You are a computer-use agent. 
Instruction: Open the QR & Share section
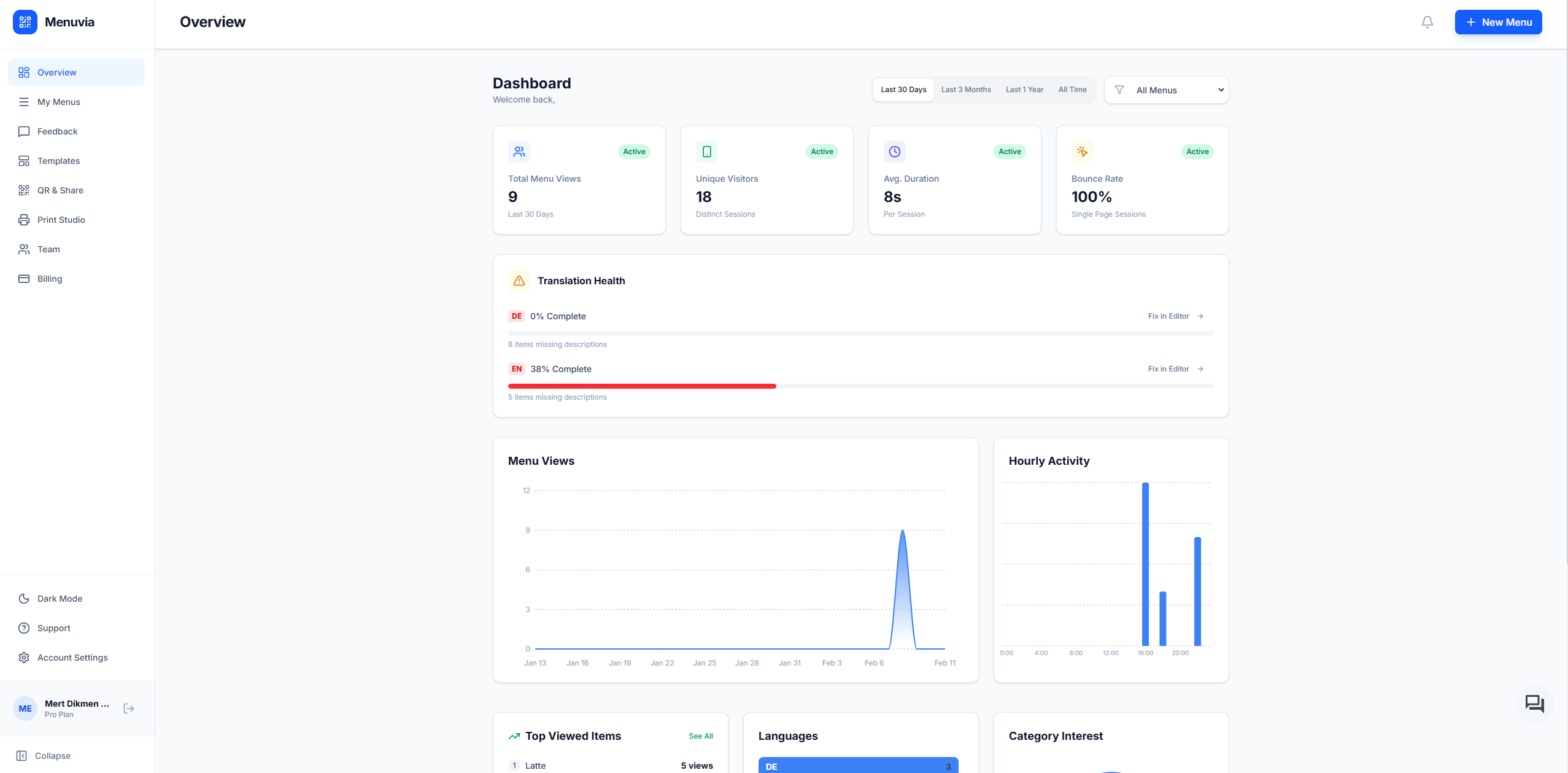pyautogui.click(x=60, y=190)
